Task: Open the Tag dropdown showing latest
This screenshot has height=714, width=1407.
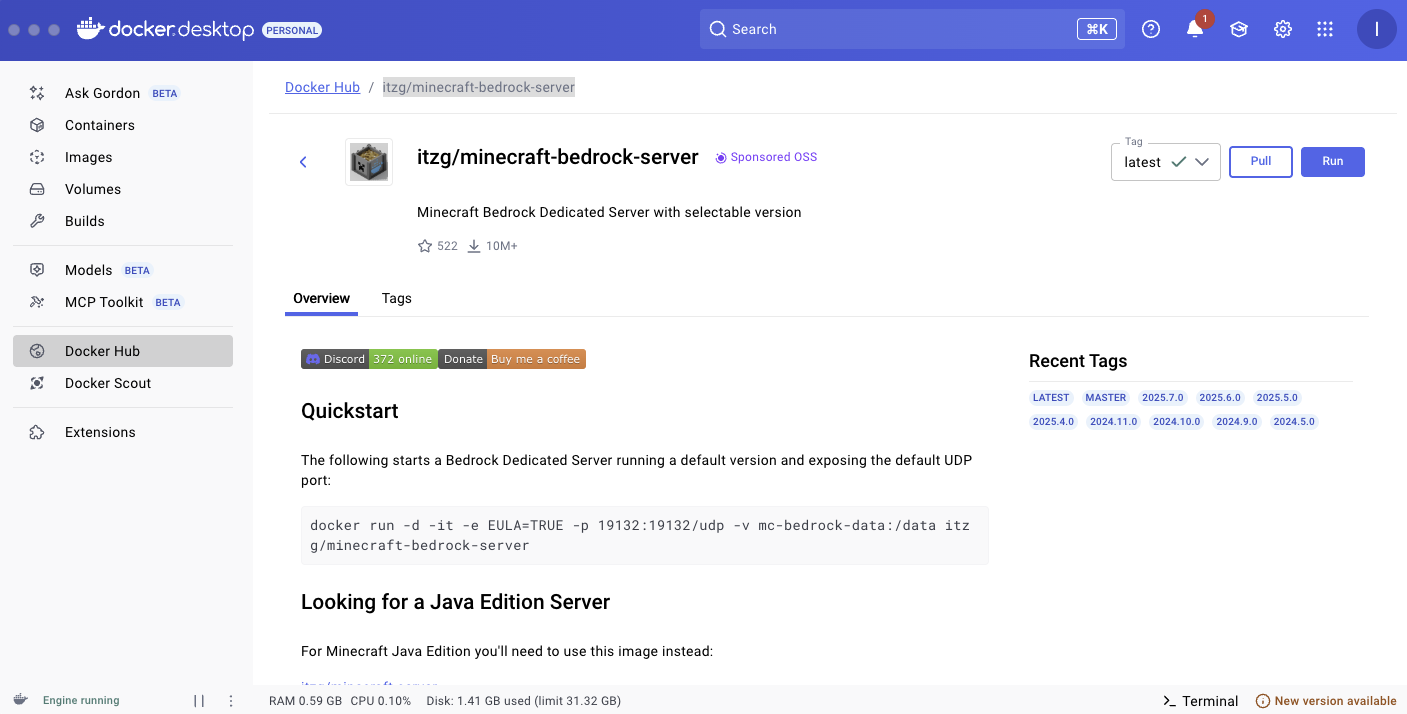Action: point(1166,162)
